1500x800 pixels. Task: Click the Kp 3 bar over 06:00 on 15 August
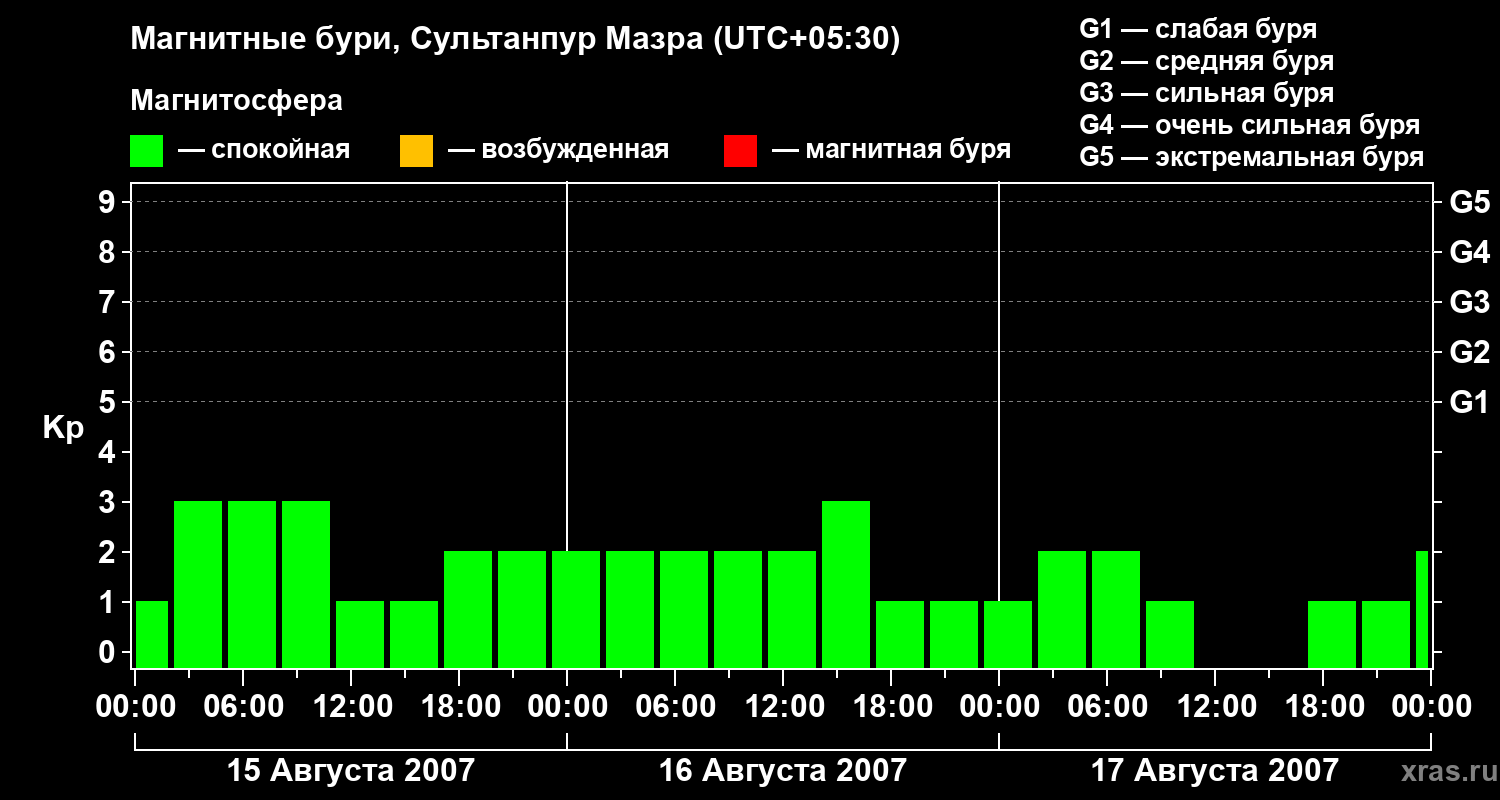pyautogui.click(x=252, y=584)
